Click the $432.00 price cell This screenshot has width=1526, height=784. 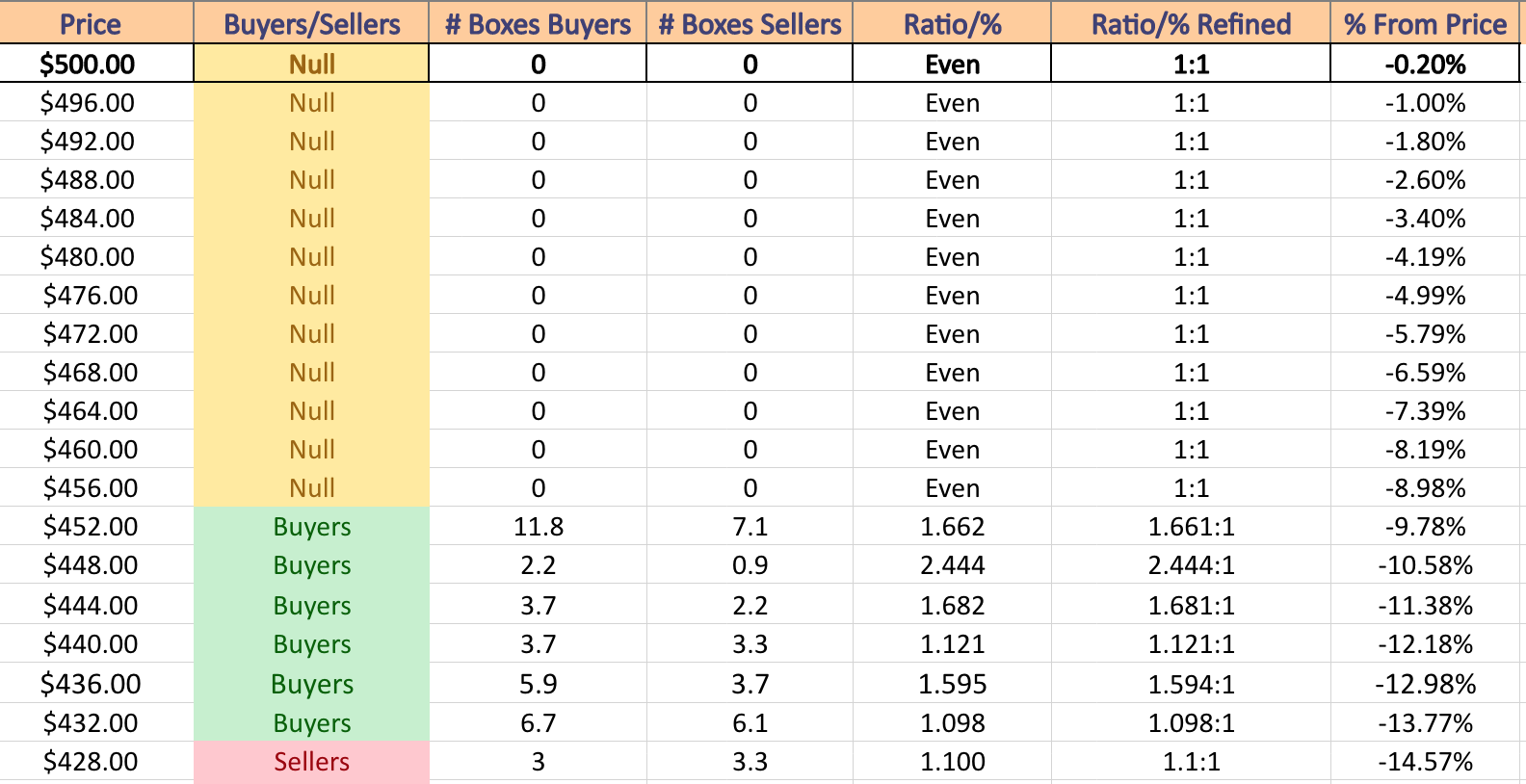tap(96, 722)
